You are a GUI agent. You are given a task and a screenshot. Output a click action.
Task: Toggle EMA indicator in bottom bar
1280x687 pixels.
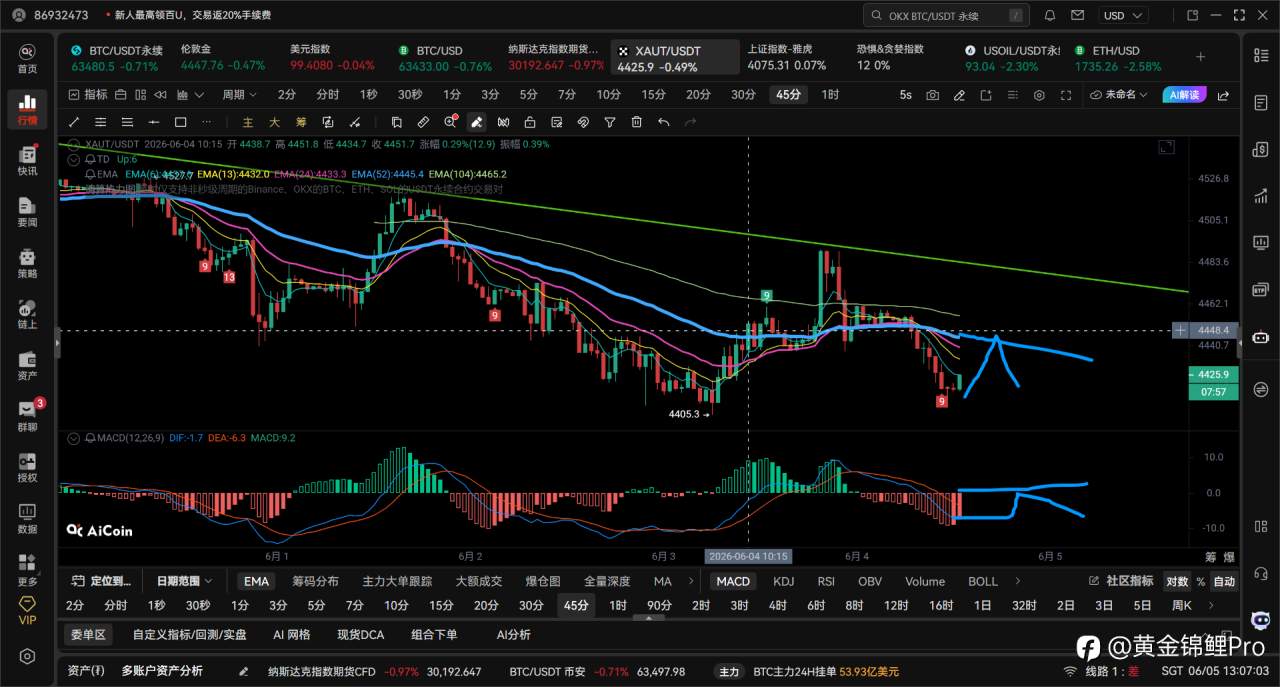(x=256, y=581)
